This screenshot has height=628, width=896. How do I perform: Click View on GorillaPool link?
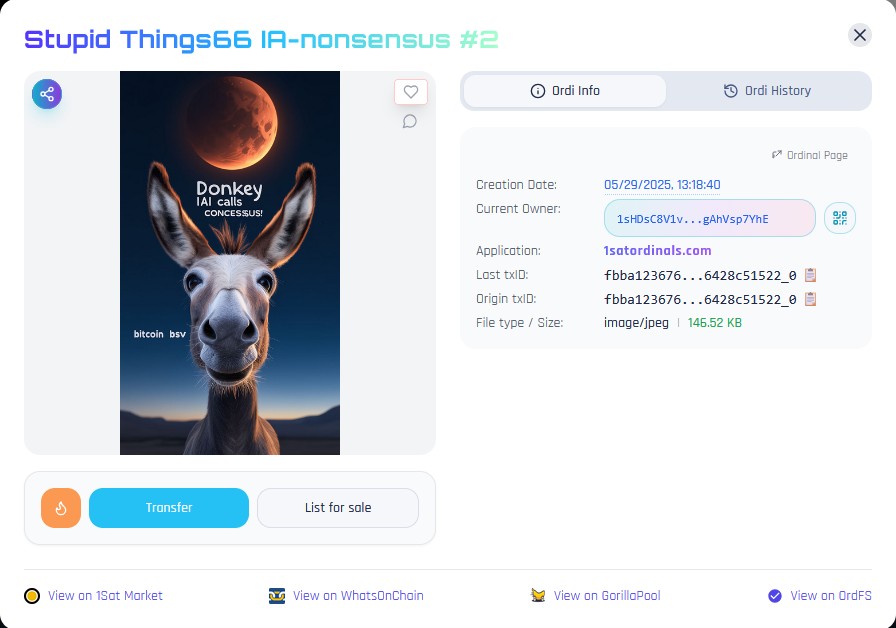point(607,595)
